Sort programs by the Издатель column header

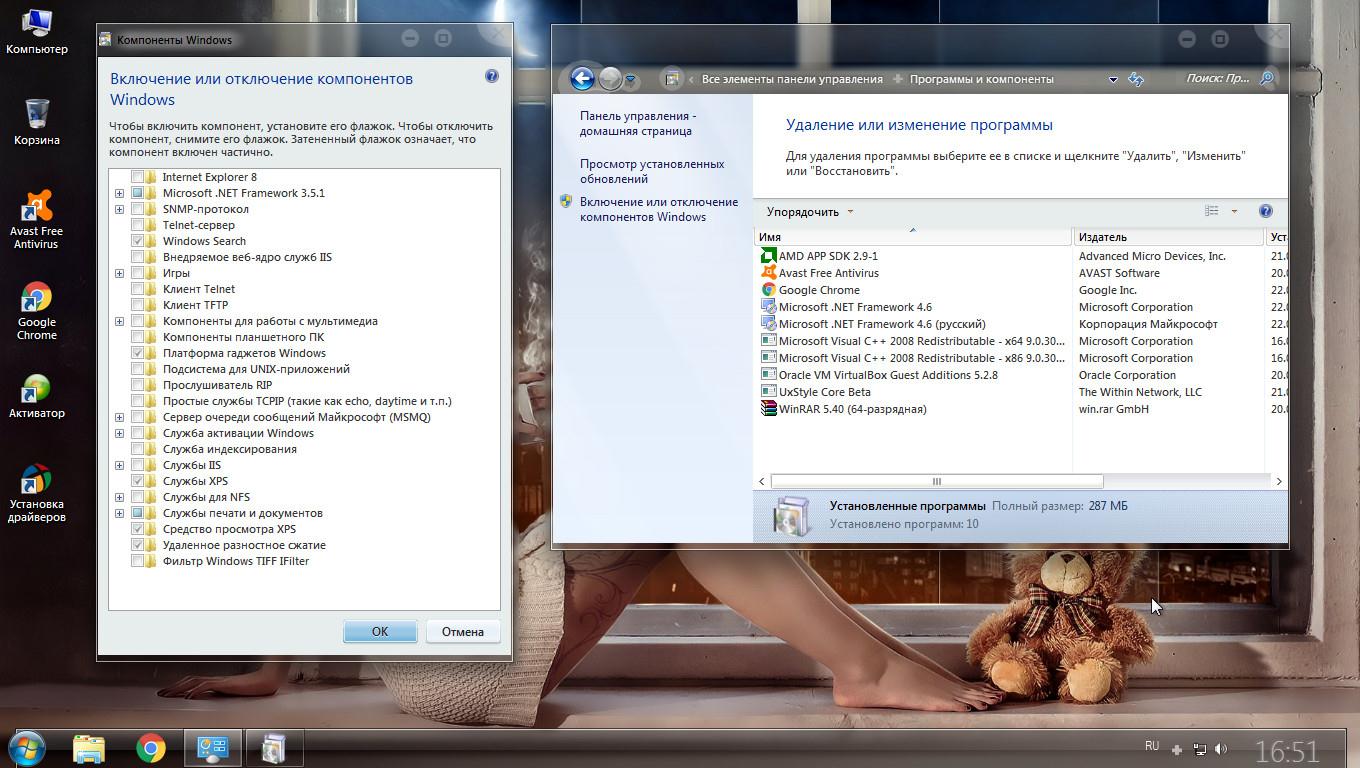coord(1168,237)
